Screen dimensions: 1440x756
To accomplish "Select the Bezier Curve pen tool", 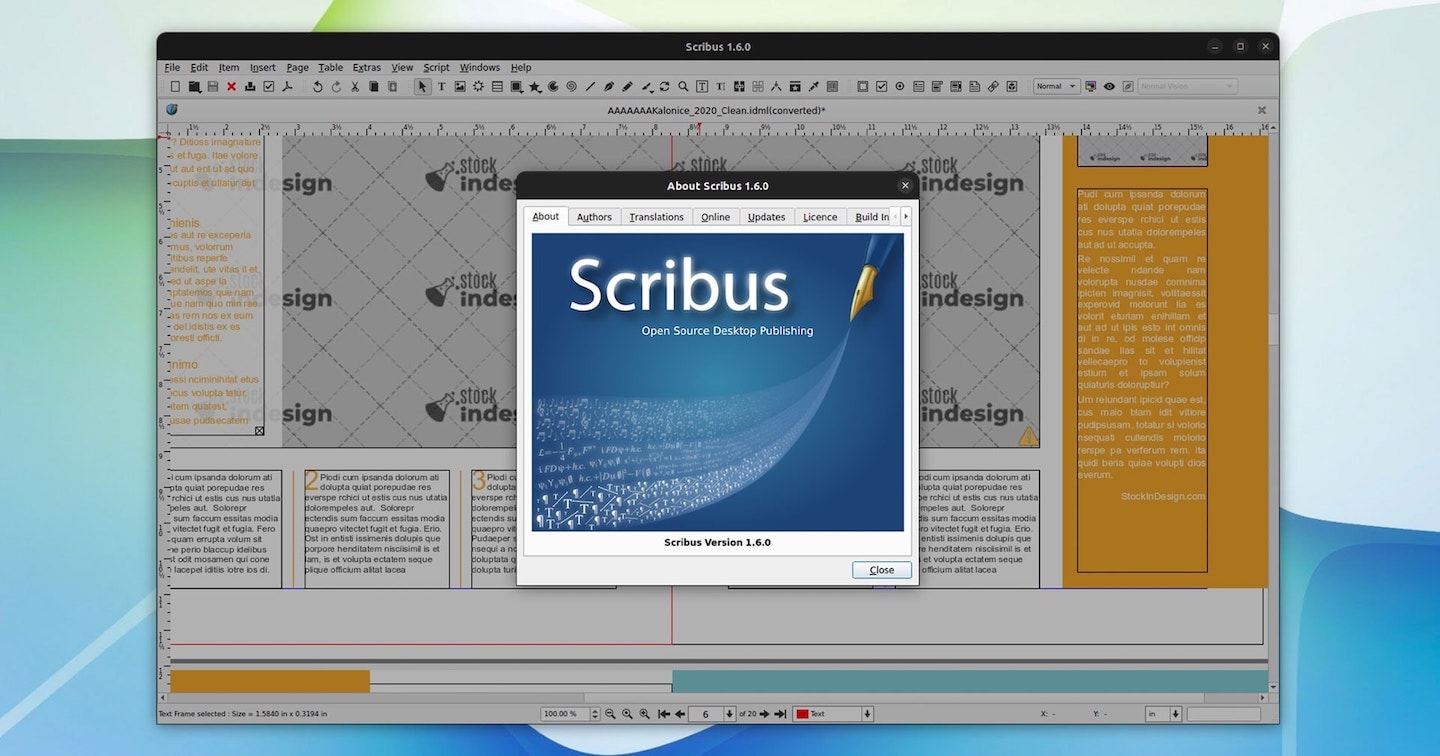I will pyautogui.click(x=608, y=87).
